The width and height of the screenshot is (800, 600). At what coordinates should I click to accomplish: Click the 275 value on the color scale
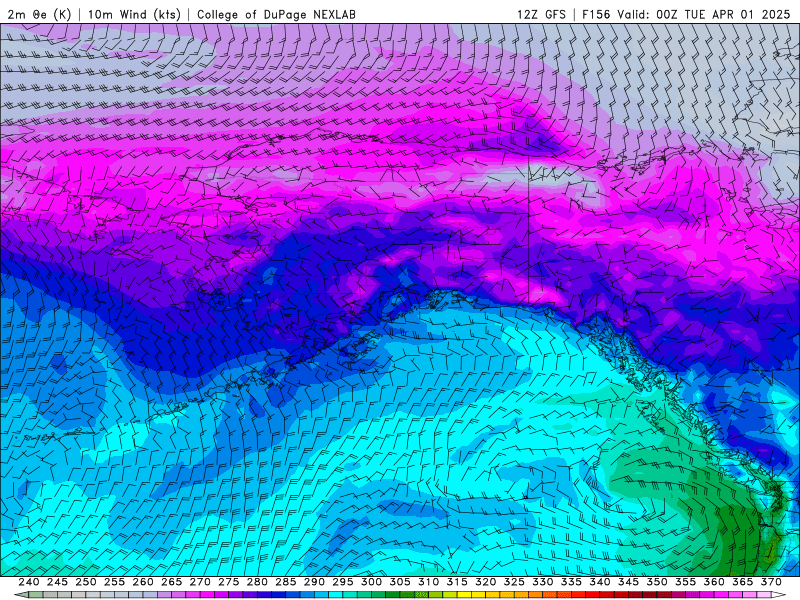coord(229,582)
